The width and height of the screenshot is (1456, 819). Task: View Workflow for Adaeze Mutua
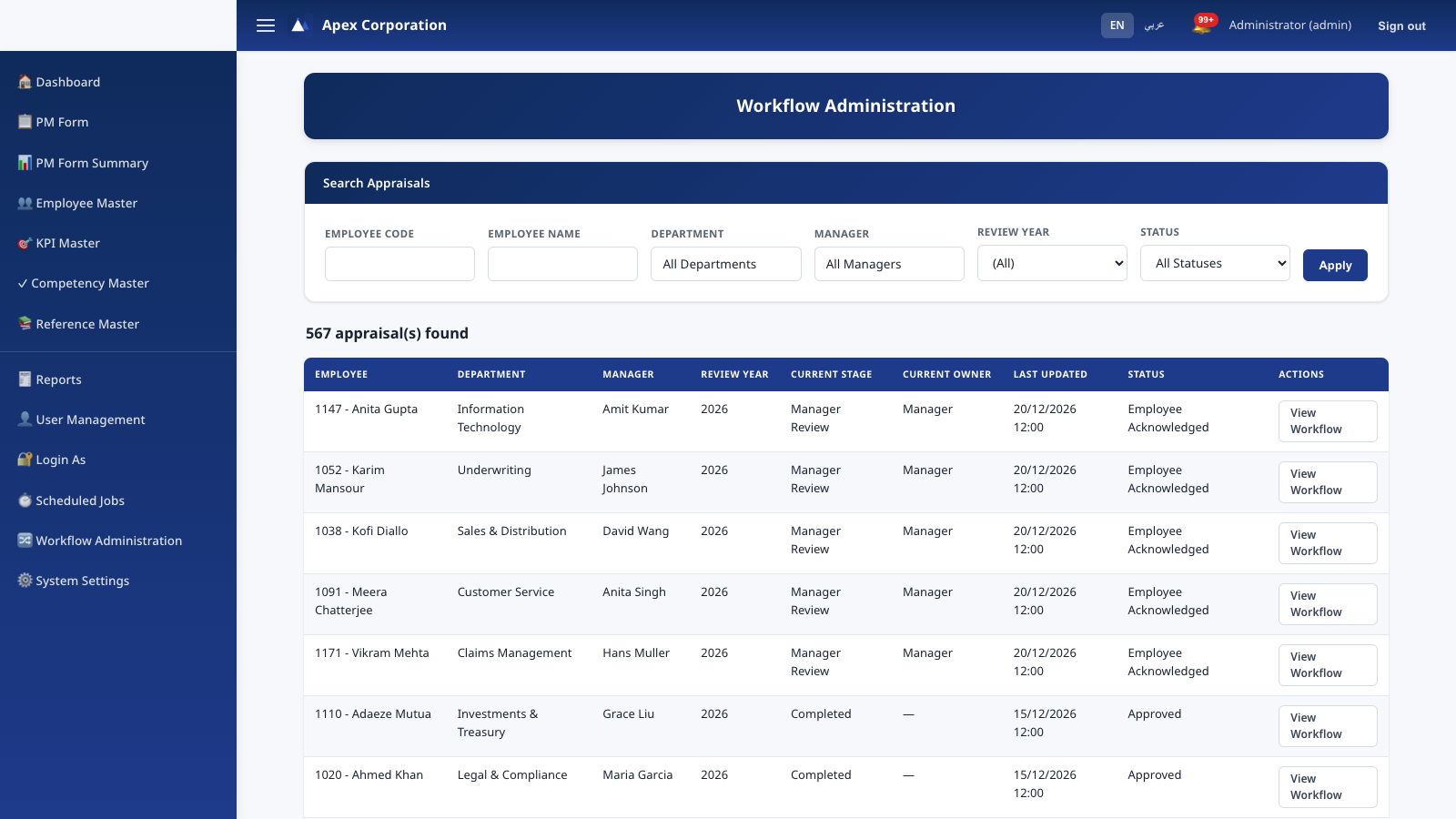click(1328, 726)
